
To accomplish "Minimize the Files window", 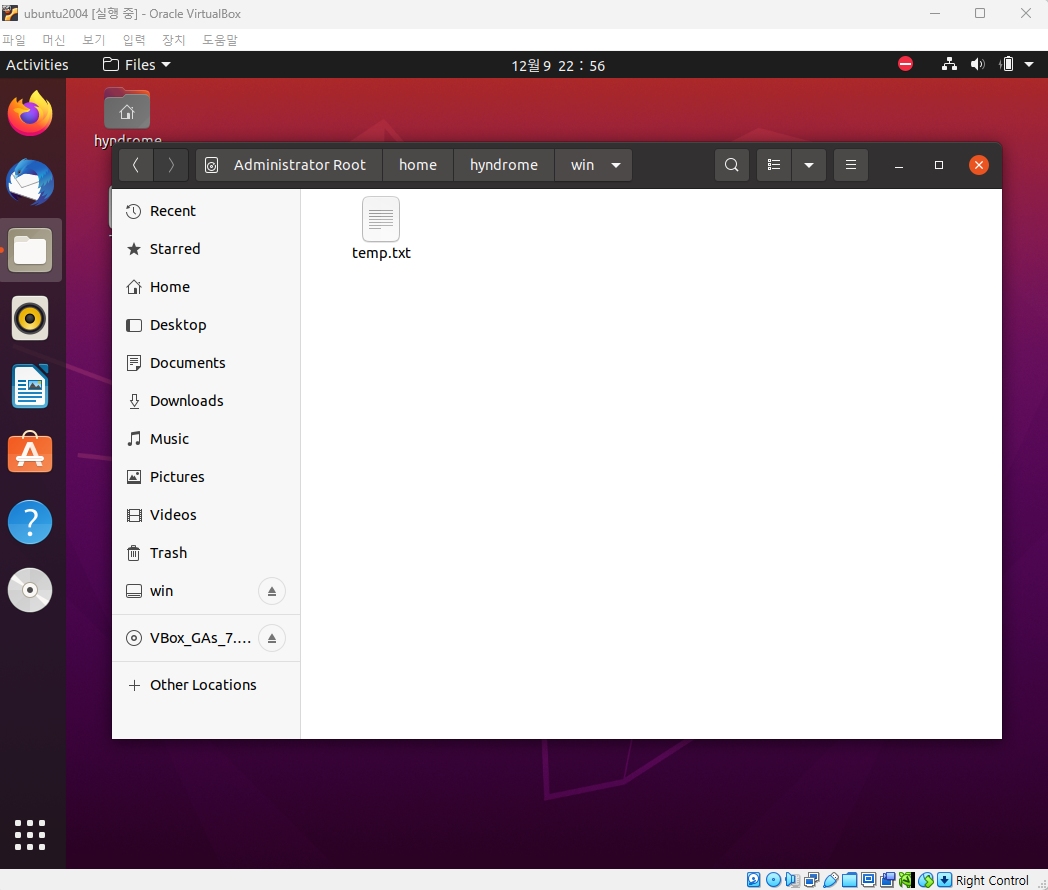I will point(899,166).
